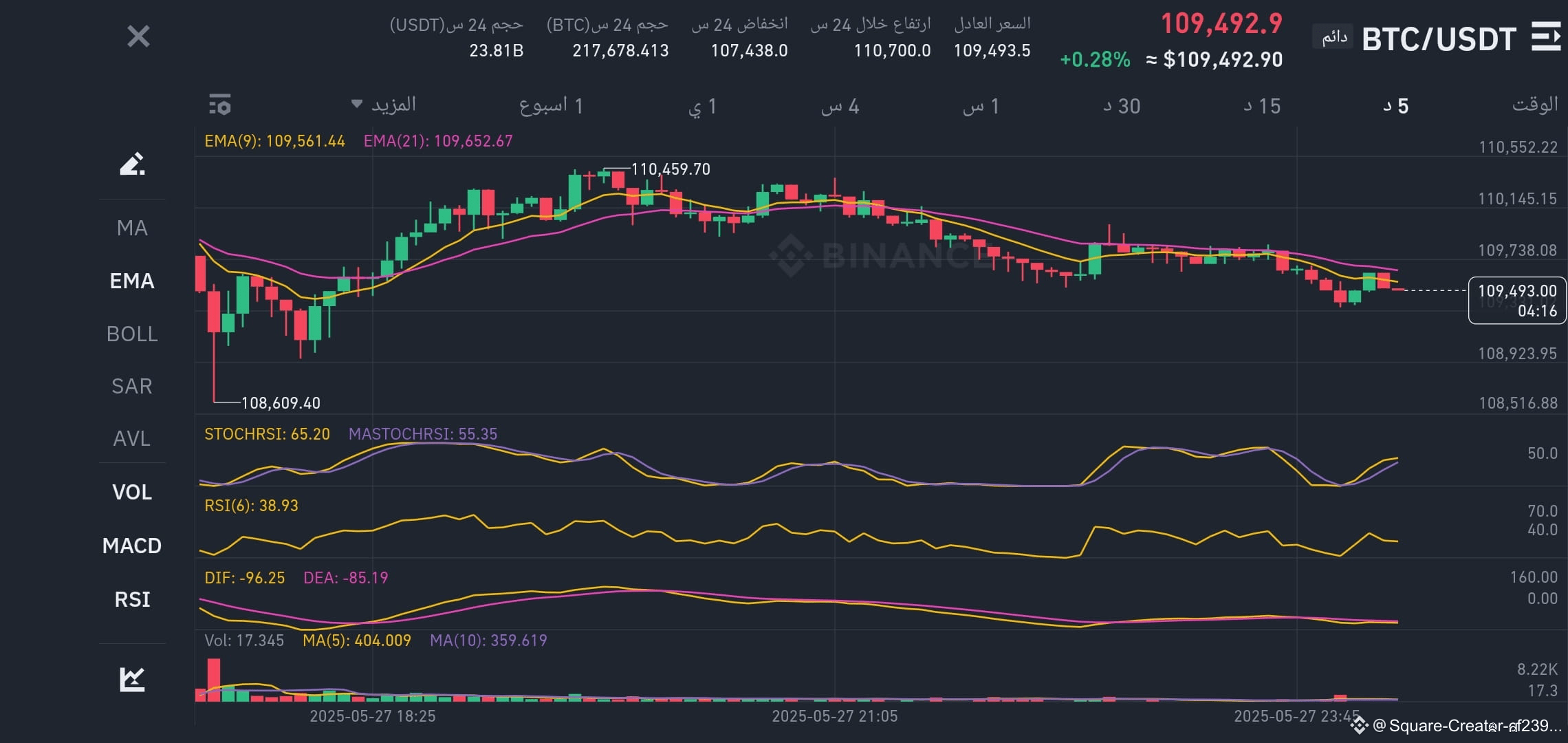Click the 2025-05-27 18:25 time label
Viewport: 1568px width, 743px height.
point(373,716)
